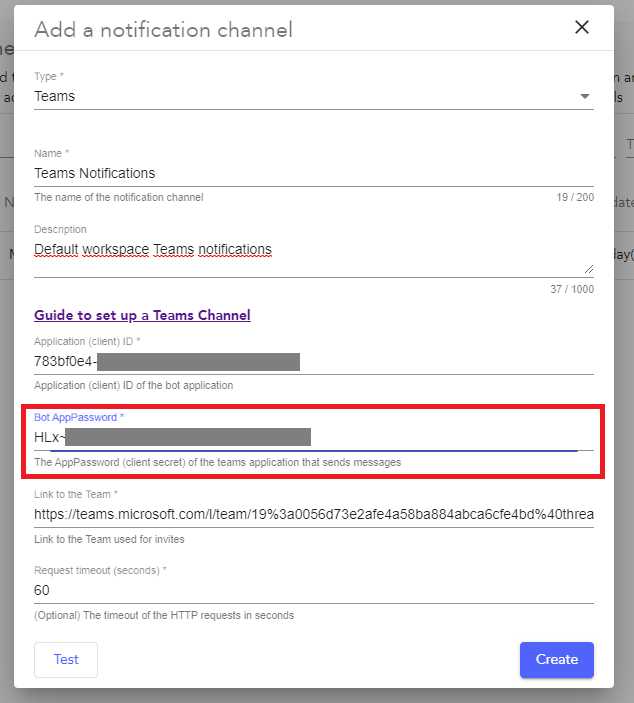
Task: Edit the Description text area
Action: [314, 258]
